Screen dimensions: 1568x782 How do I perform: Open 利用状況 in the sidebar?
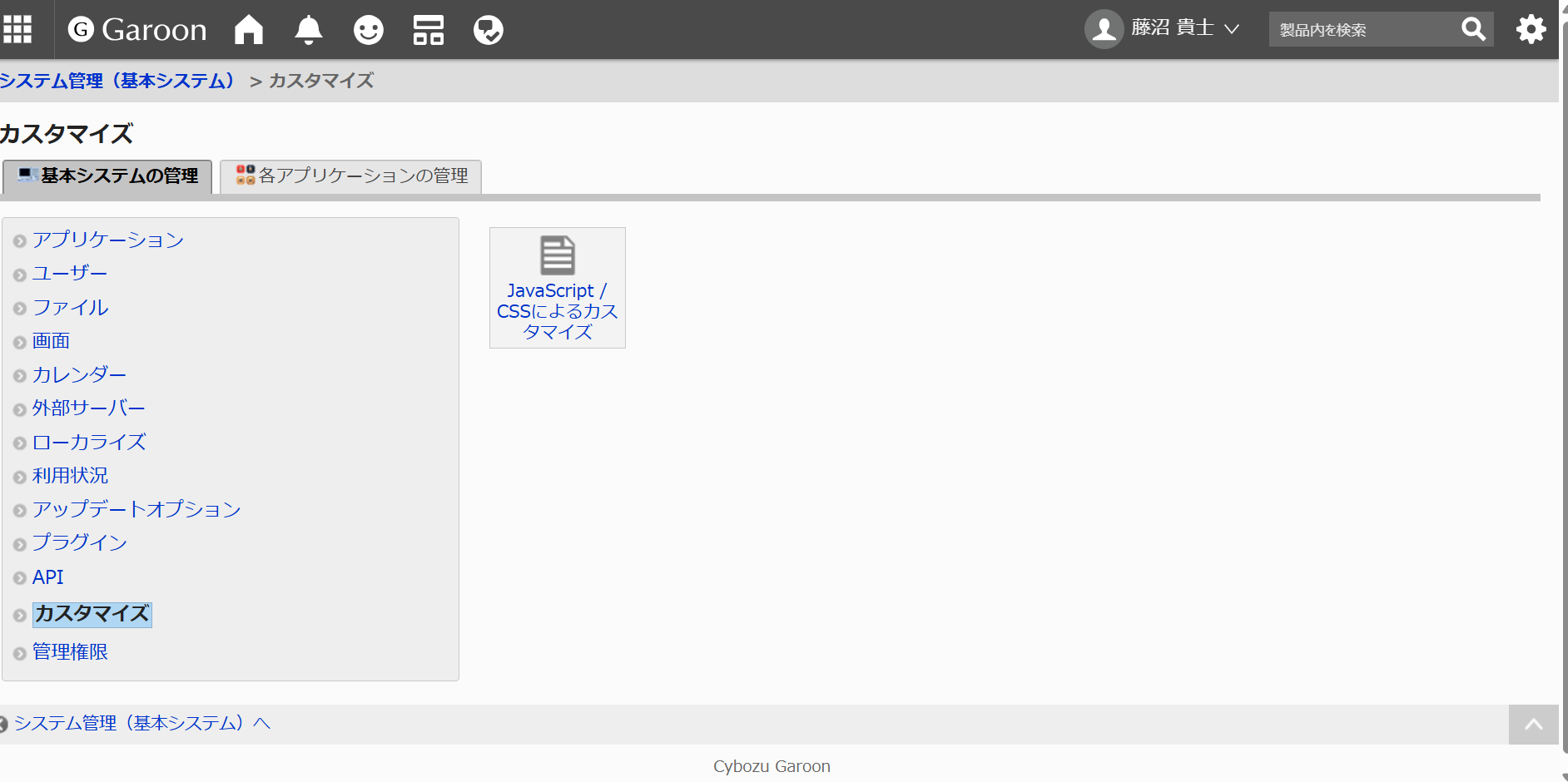click(x=70, y=476)
